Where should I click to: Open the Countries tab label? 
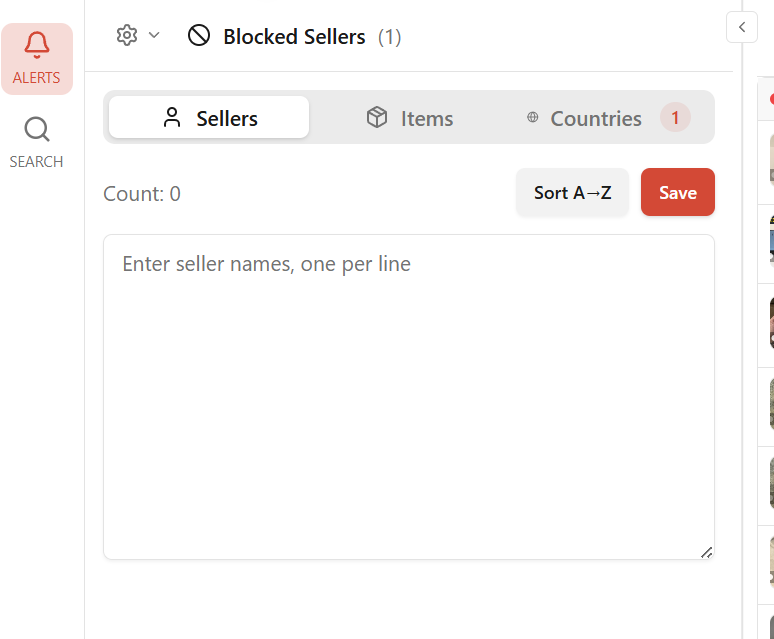(x=596, y=118)
